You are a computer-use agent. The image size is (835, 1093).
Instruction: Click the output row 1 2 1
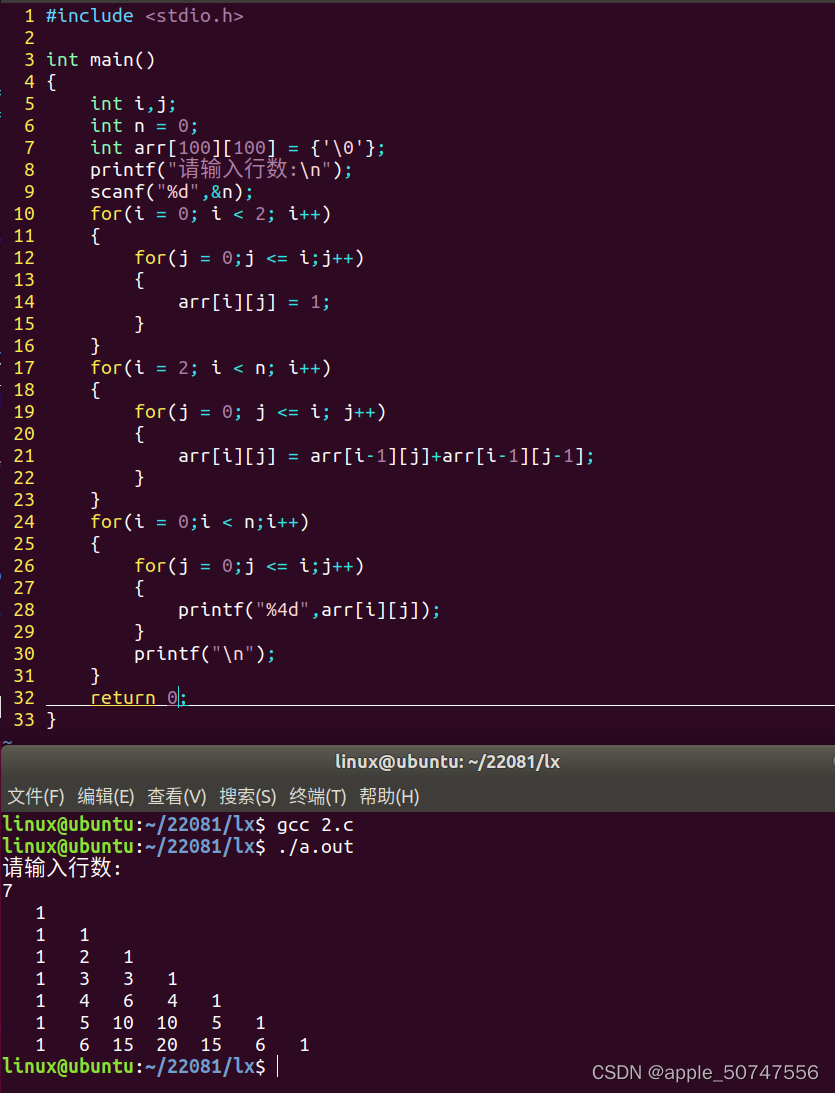[84, 957]
